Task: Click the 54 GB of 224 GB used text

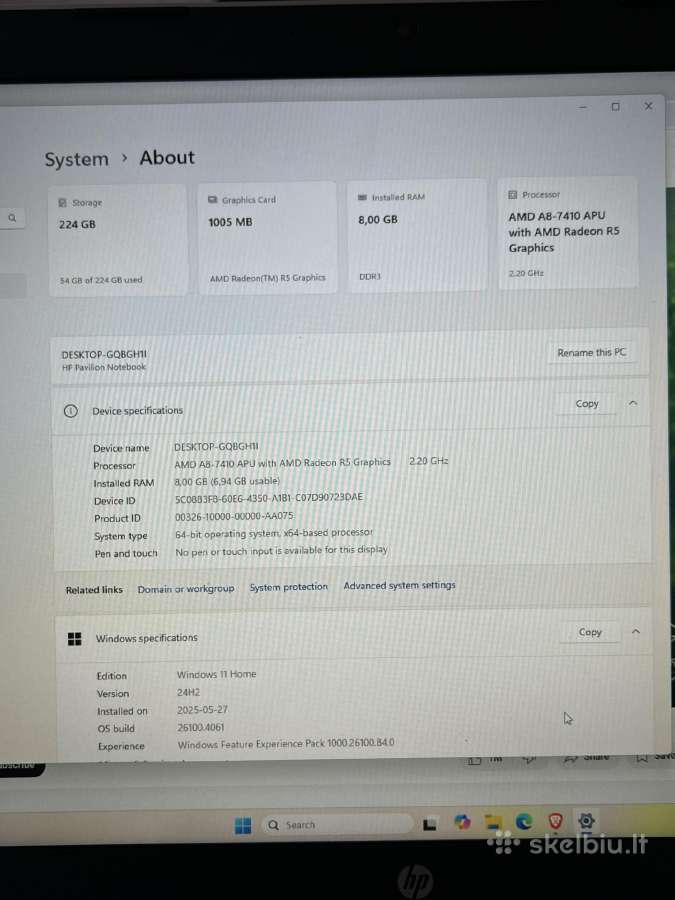Action: point(101,280)
